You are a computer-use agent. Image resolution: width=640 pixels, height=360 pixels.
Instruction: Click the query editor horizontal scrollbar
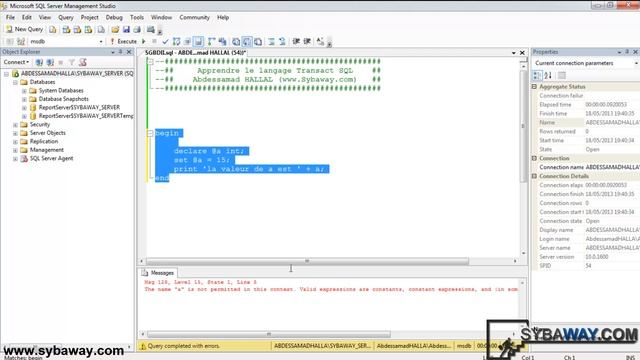[x=307, y=261]
